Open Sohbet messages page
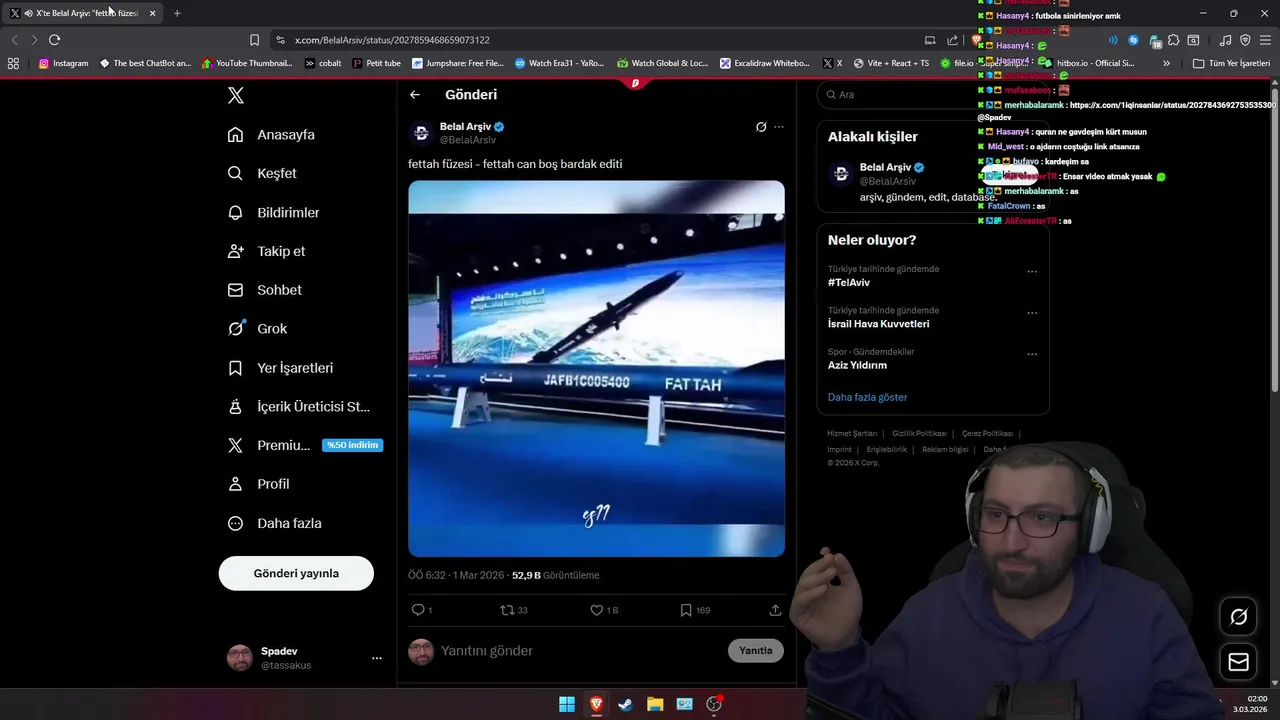Screen dimensions: 1280x720 click(264, 290)
